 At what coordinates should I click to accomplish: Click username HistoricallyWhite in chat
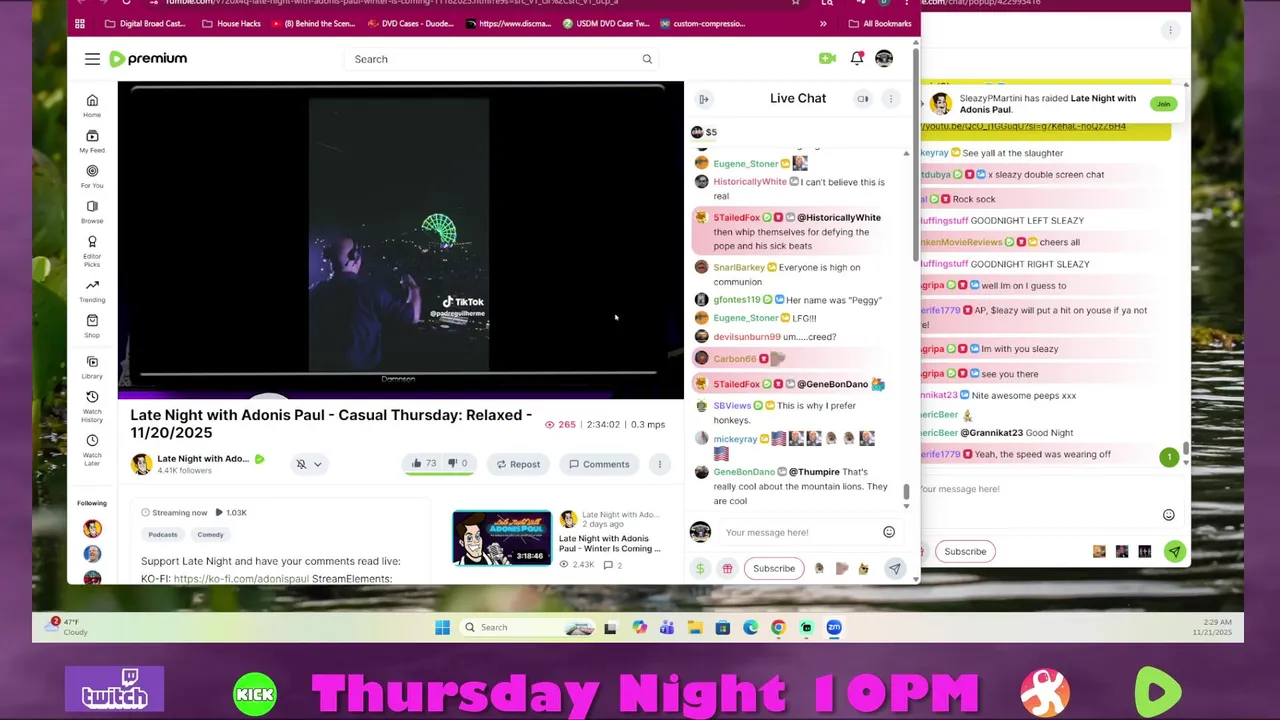tap(750, 182)
